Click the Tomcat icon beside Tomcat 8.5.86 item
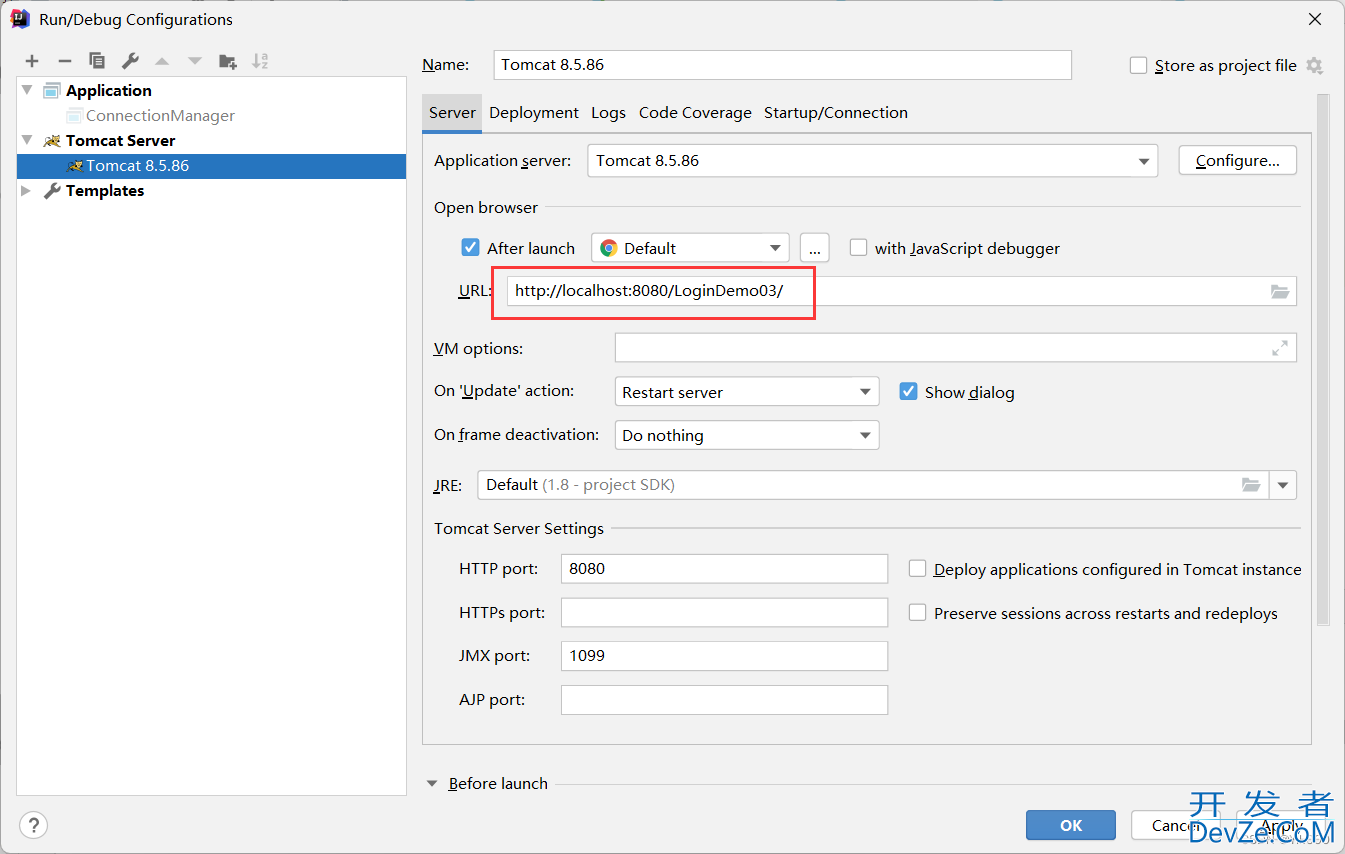The image size is (1345, 854). pyautogui.click(x=74, y=166)
